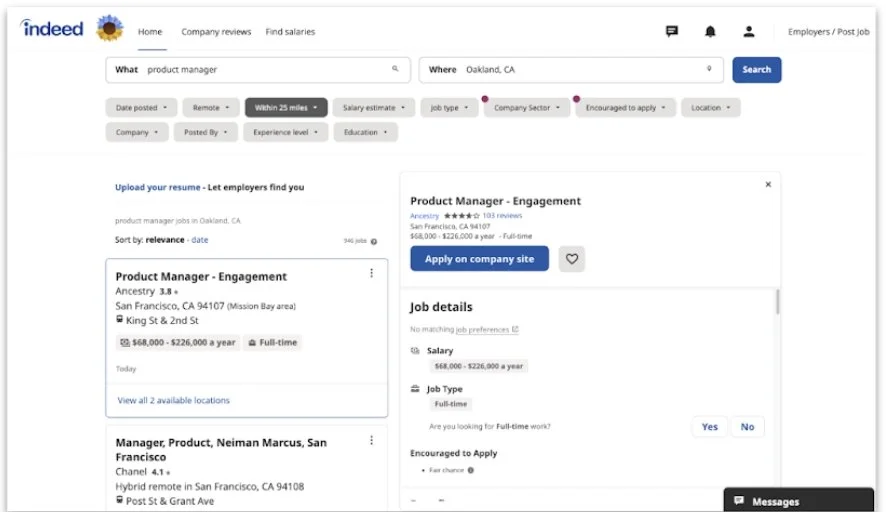Open Employers / Post Job link

click(828, 32)
